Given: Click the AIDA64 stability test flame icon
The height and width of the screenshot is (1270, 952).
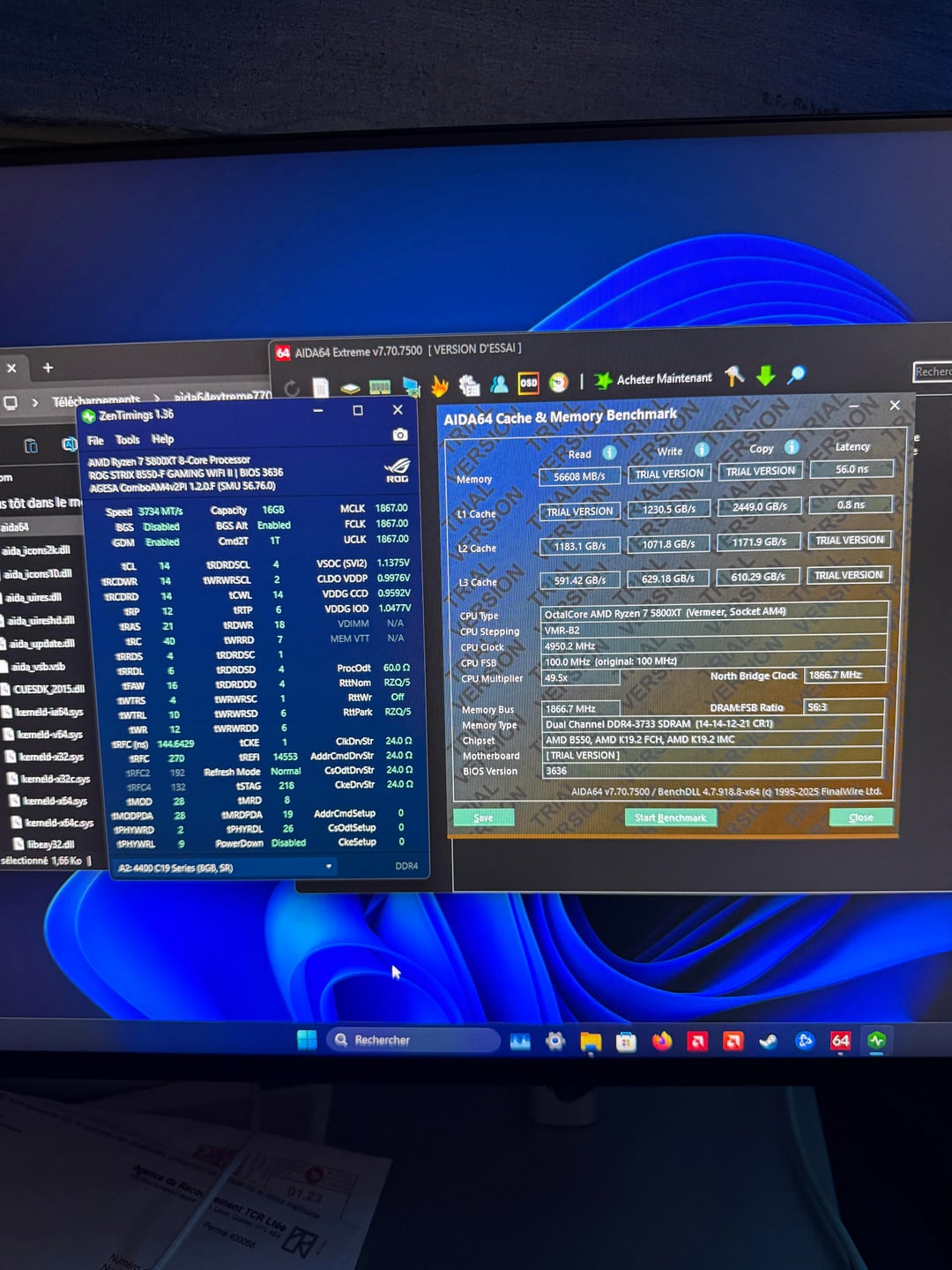Looking at the screenshot, I should pos(440,385).
